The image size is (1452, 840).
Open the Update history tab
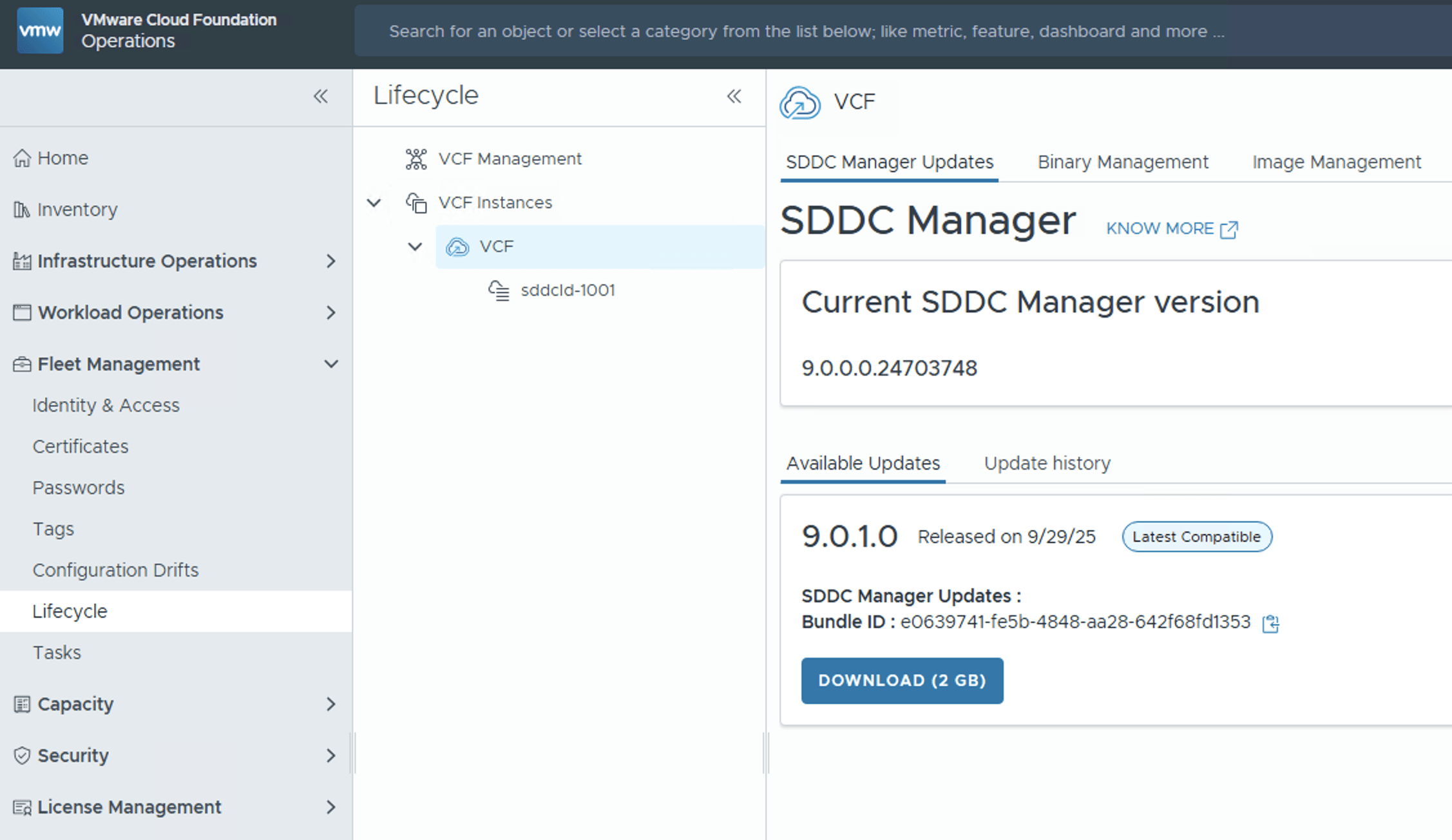(1047, 463)
